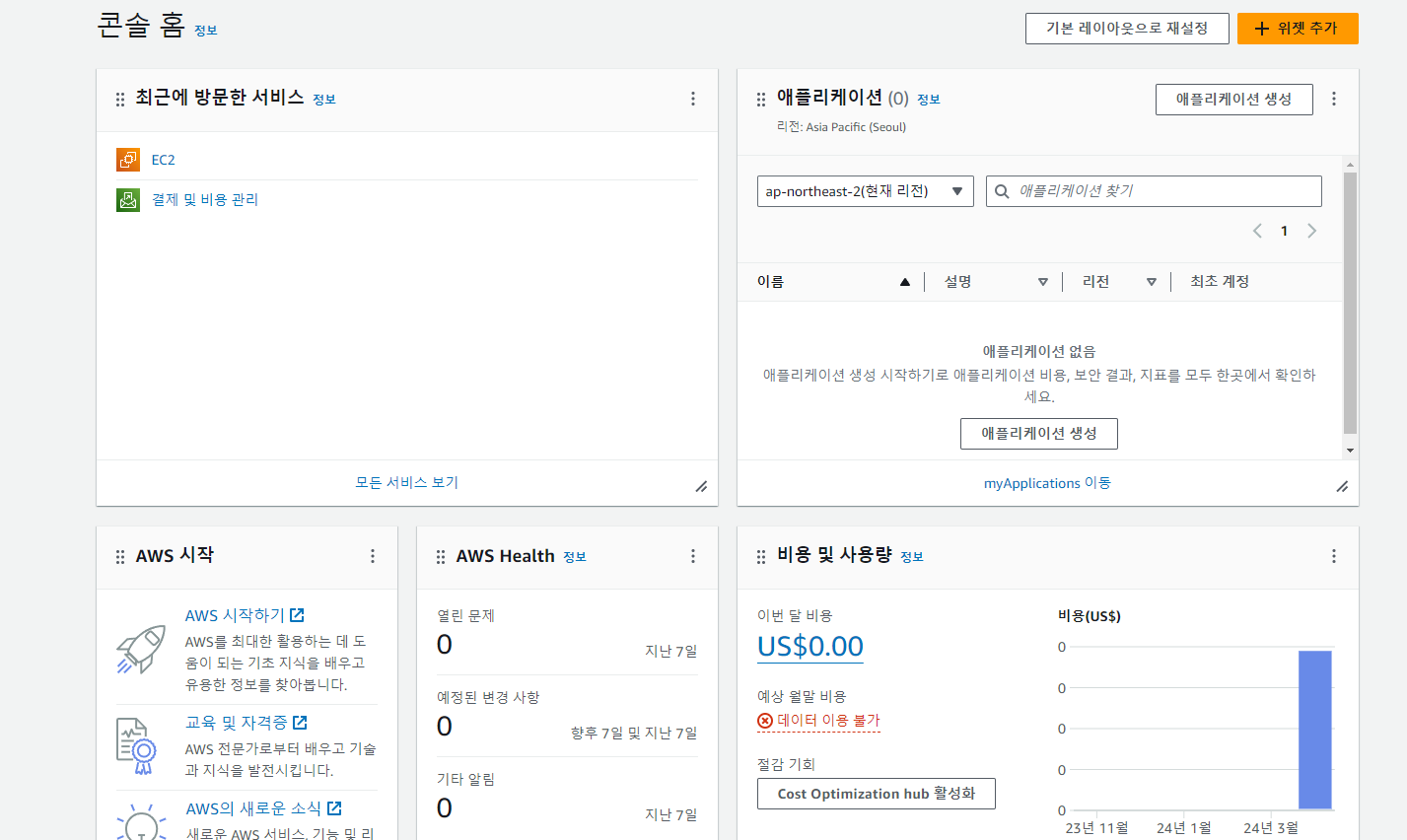1407x840 pixels.
Task: Open 모든 서비스 보기 link
Action: click(407, 483)
